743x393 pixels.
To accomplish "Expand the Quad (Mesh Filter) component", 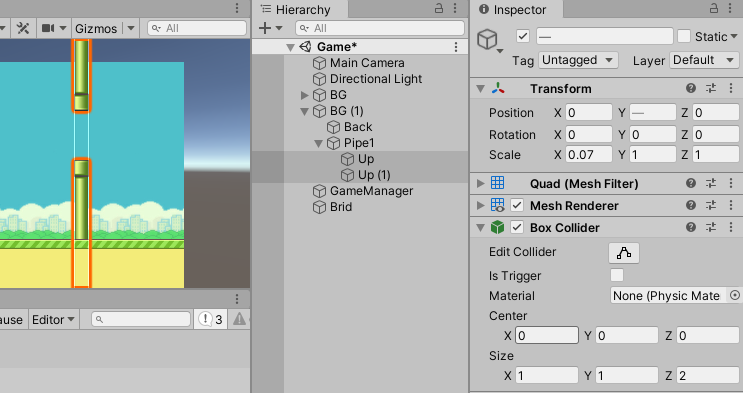I will pos(480,183).
